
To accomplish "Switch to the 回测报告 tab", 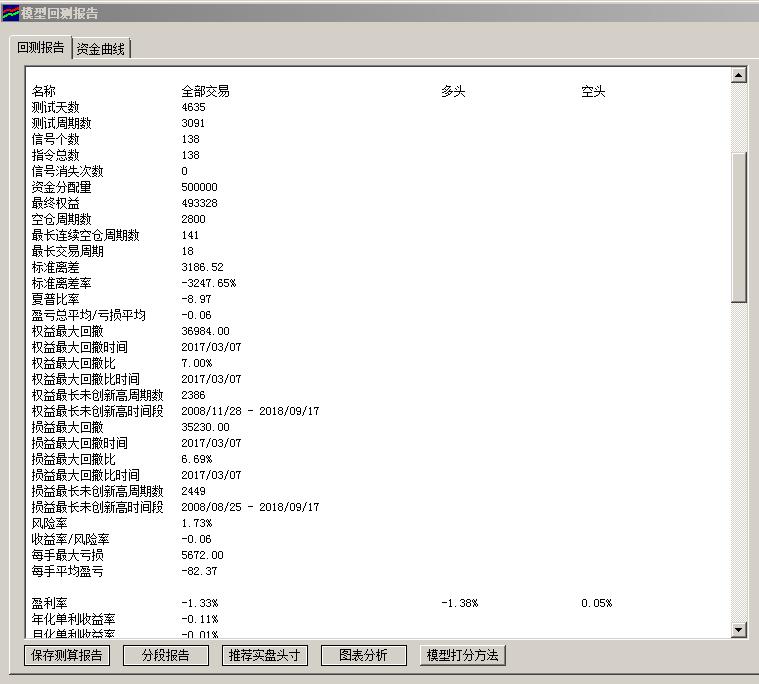I will 41,48.
